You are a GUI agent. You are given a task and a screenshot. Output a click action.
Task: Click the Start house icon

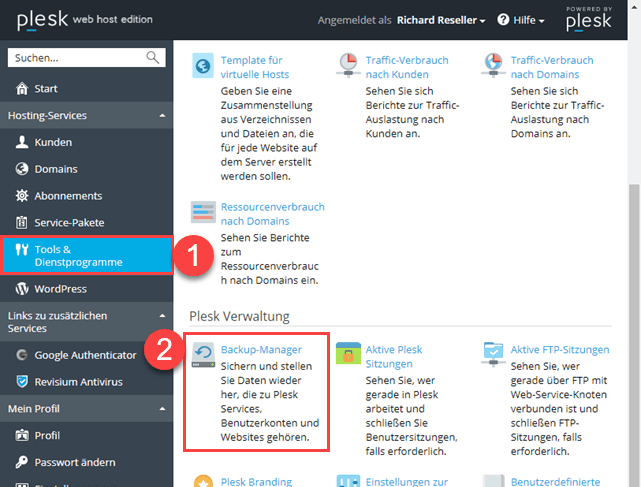pyautogui.click(x=22, y=88)
